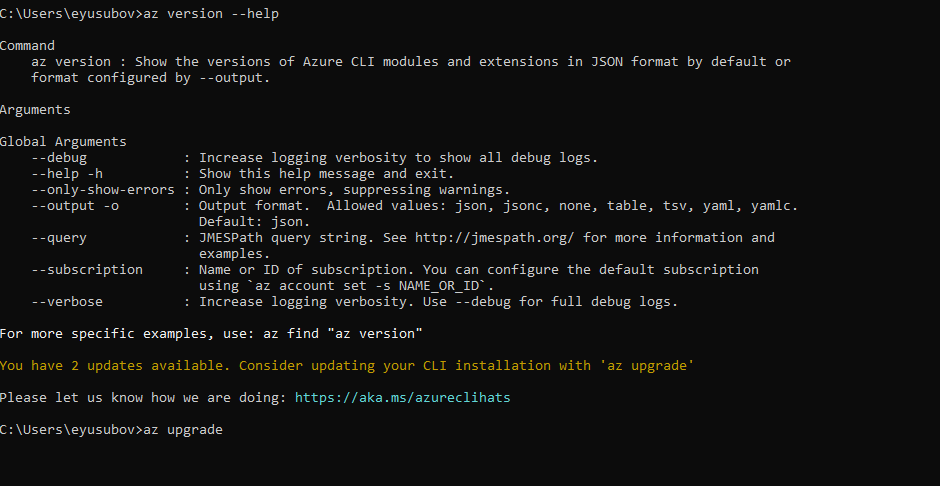
Task: Select the --verbose argument
Action: click(x=67, y=302)
